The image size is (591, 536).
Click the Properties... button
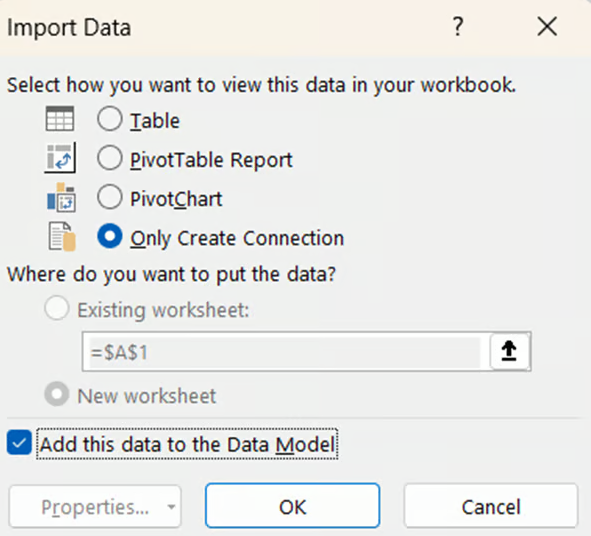click(95, 506)
